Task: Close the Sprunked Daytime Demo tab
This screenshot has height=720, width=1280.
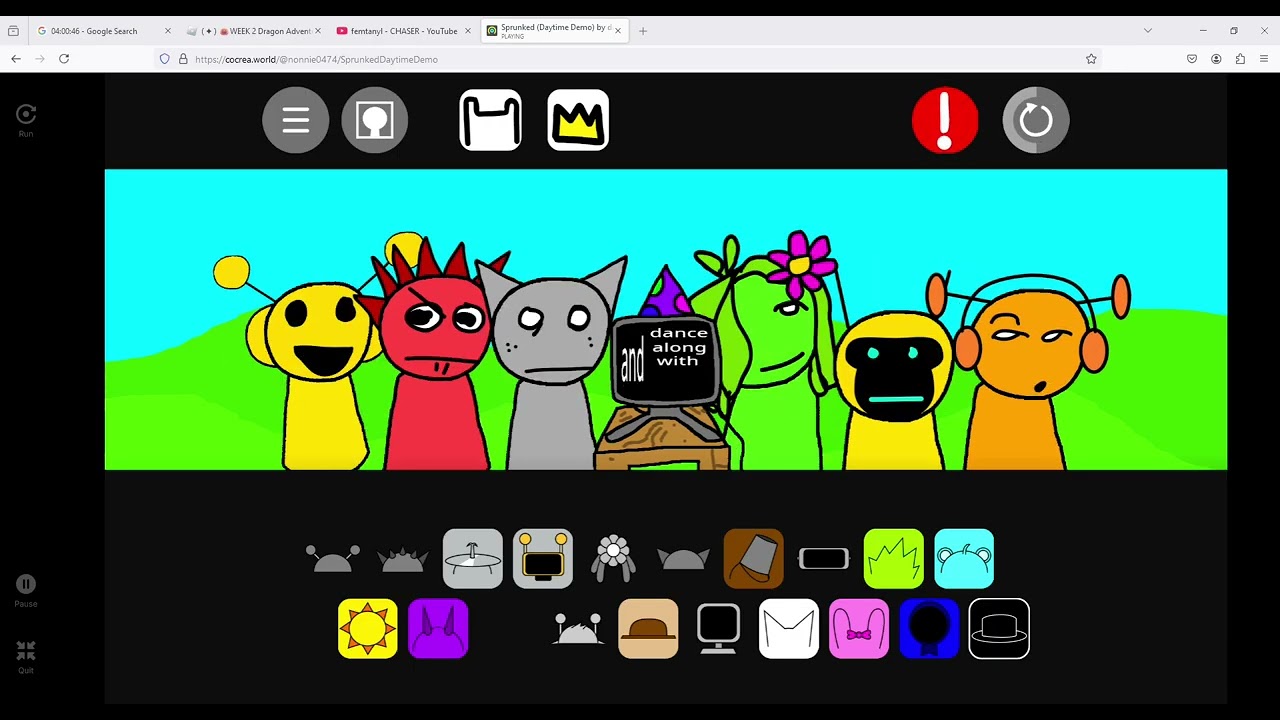Action: pyautogui.click(x=618, y=31)
